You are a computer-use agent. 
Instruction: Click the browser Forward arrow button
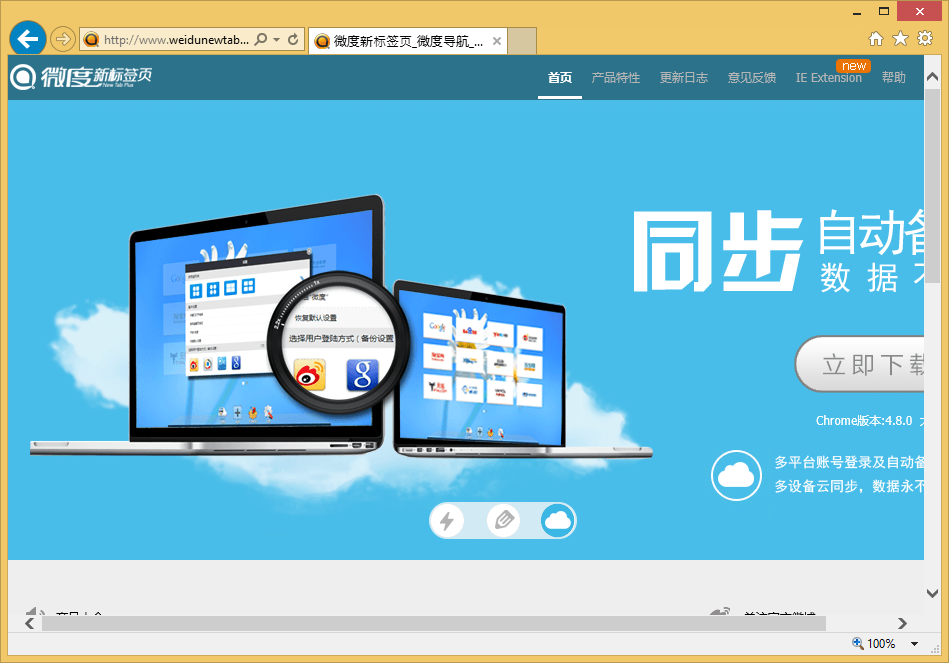click(x=62, y=40)
